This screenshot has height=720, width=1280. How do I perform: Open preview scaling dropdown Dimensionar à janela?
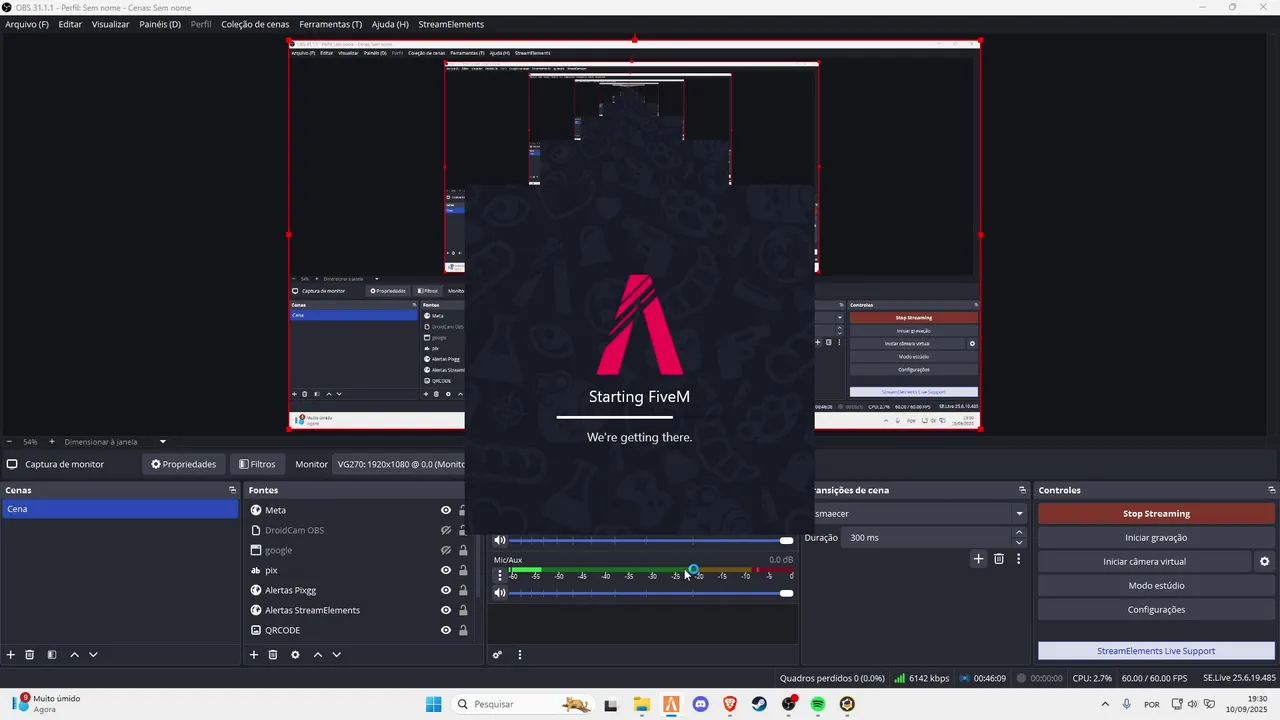pos(115,442)
